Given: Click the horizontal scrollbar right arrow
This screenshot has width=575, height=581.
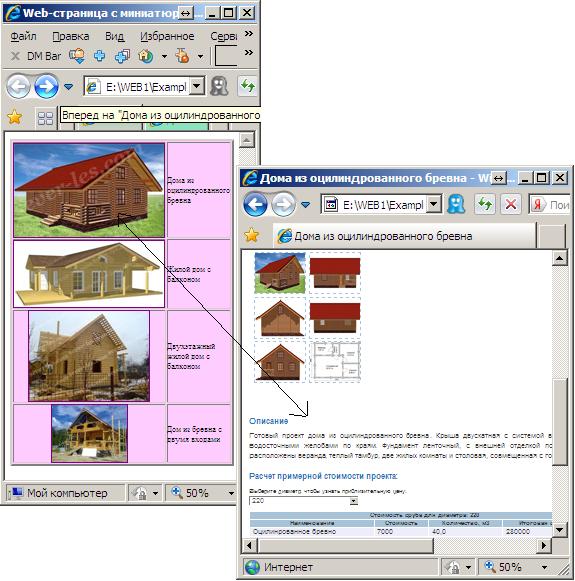Looking at the screenshot, I should tap(544, 545).
